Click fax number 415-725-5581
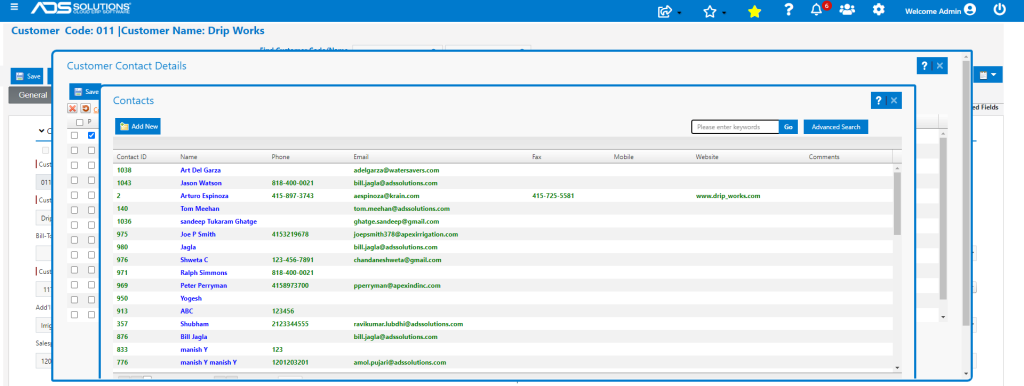The height and width of the screenshot is (386, 1024). [553, 195]
